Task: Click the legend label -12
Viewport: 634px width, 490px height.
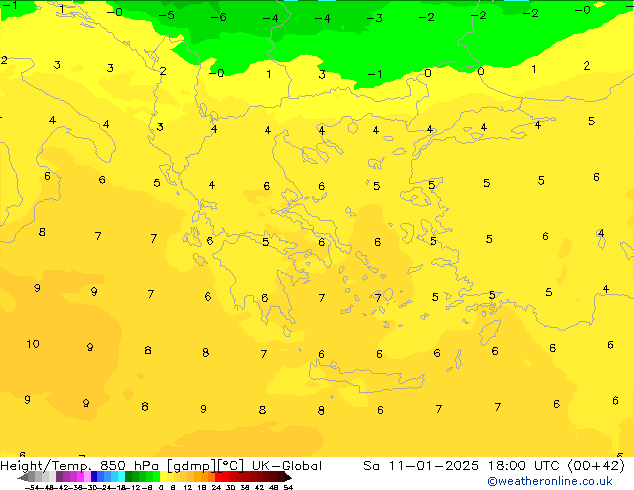Action: tap(133, 488)
